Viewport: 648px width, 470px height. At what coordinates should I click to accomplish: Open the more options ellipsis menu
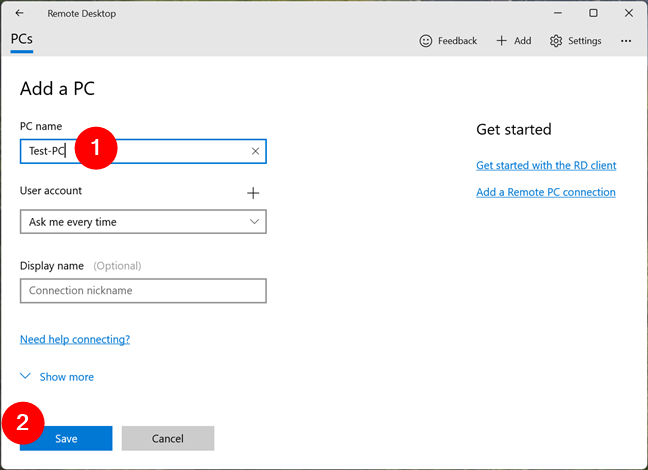pyautogui.click(x=626, y=41)
